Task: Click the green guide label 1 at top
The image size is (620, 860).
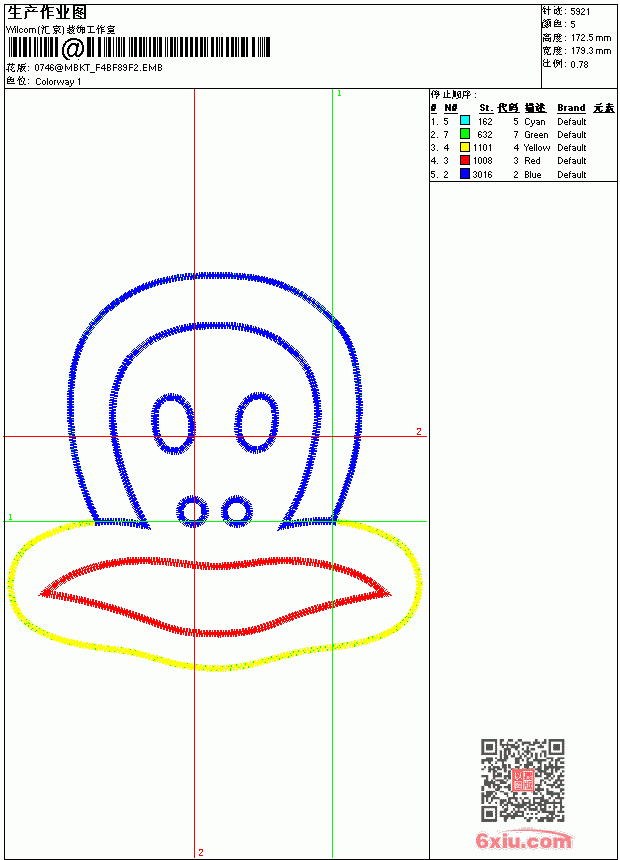Action: pos(339,93)
